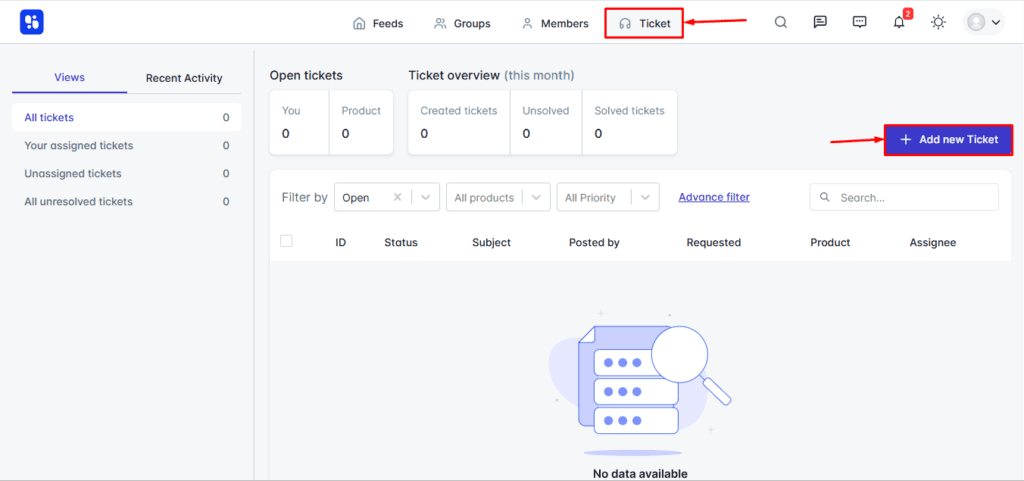Open the Members navigation item
Viewport: 1024px width, 481px height.
click(555, 23)
